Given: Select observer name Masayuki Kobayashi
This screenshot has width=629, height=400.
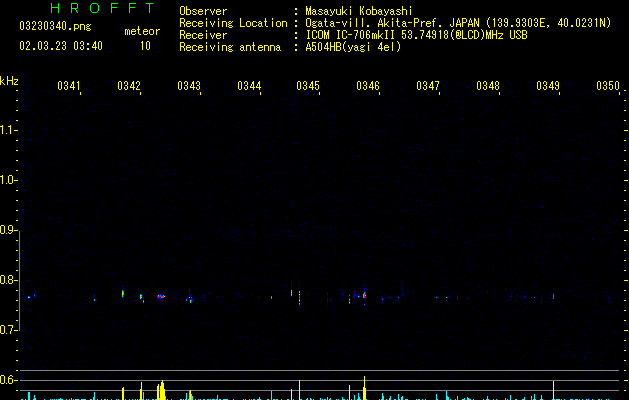Looking at the screenshot, I should click(x=359, y=11).
